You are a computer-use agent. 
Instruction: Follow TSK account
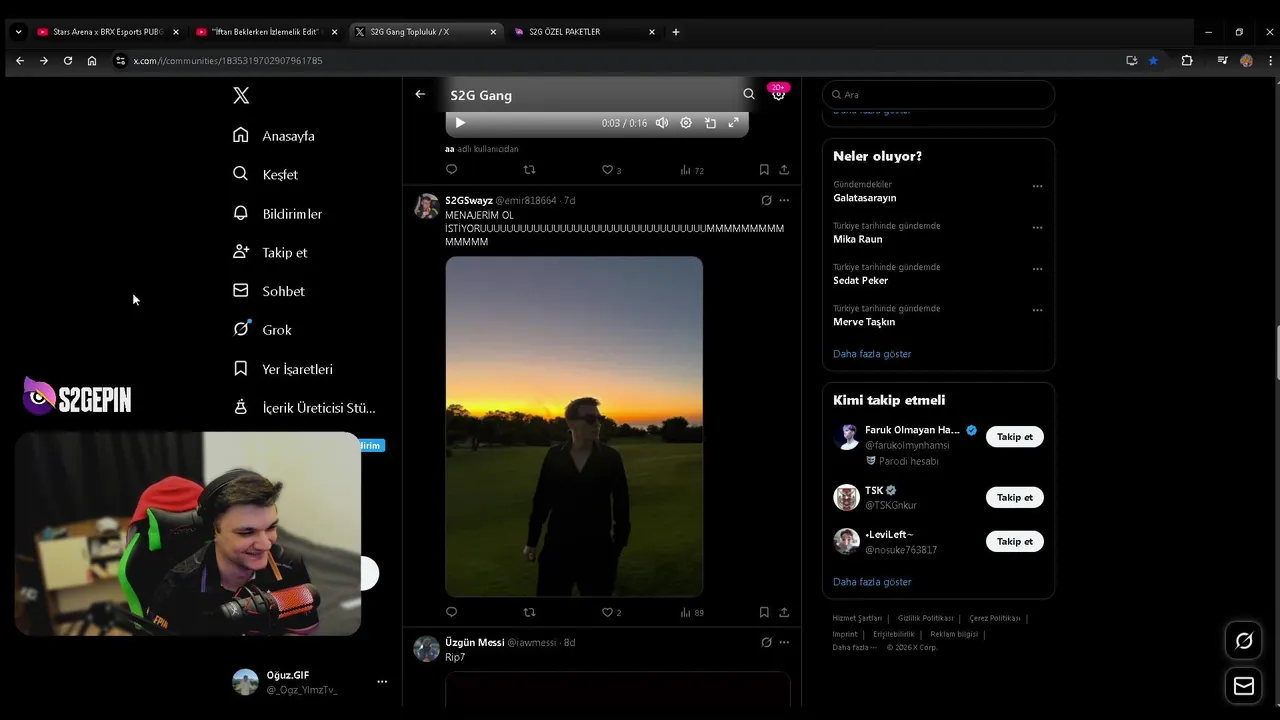coord(1014,497)
